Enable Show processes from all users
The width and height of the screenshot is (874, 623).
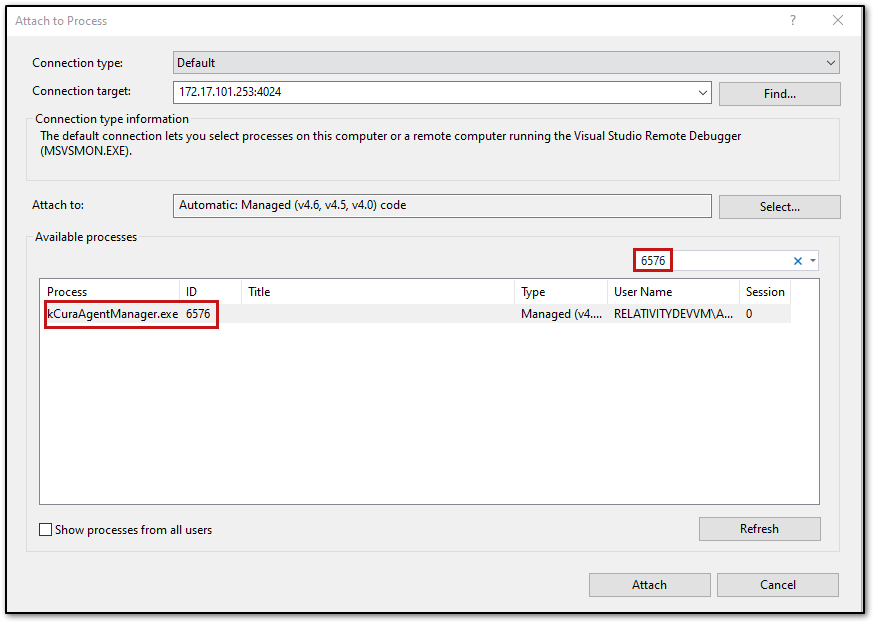(x=46, y=529)
